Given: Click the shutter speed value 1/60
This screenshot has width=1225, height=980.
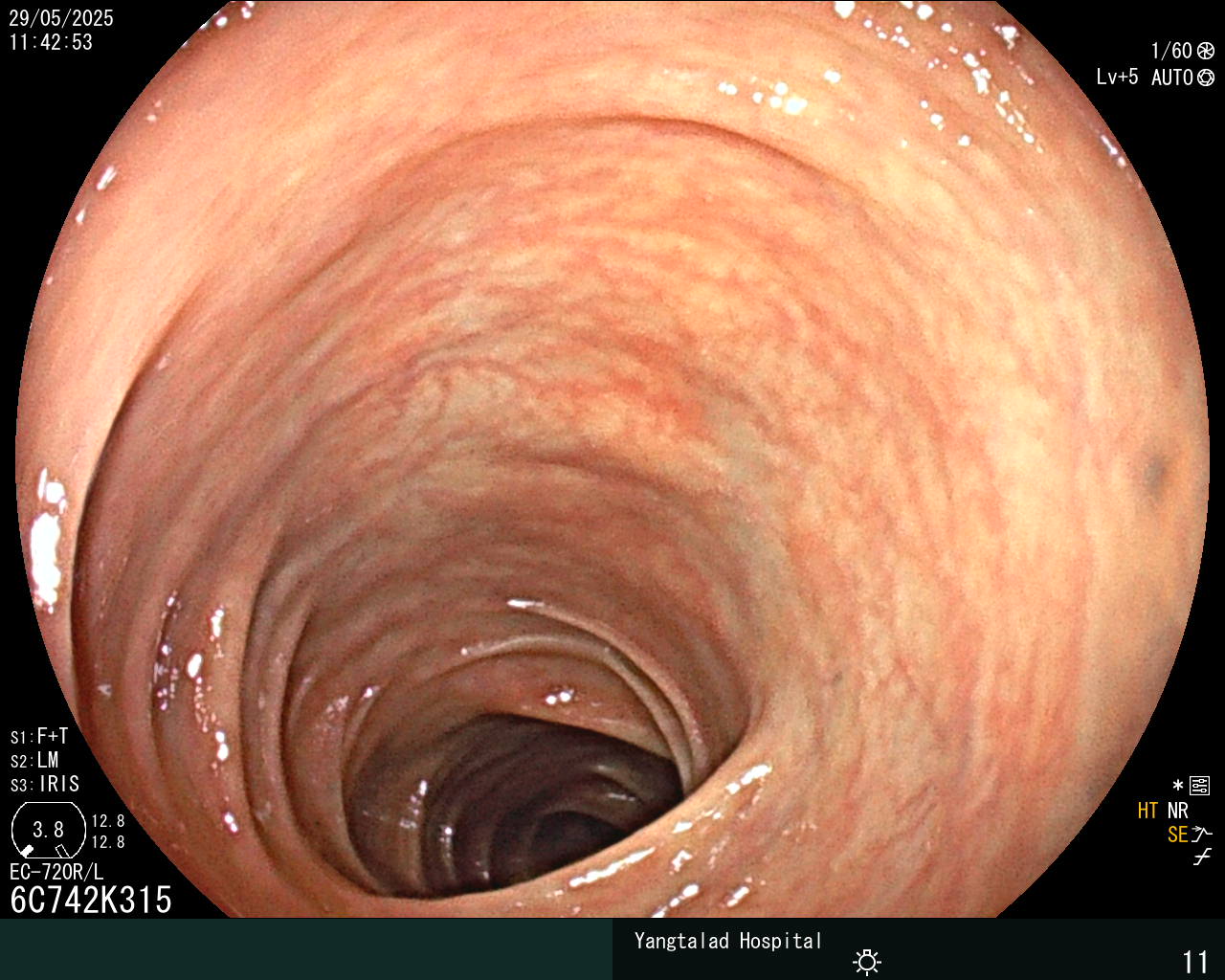Looking at the screenshot, I should (1171, 51).
